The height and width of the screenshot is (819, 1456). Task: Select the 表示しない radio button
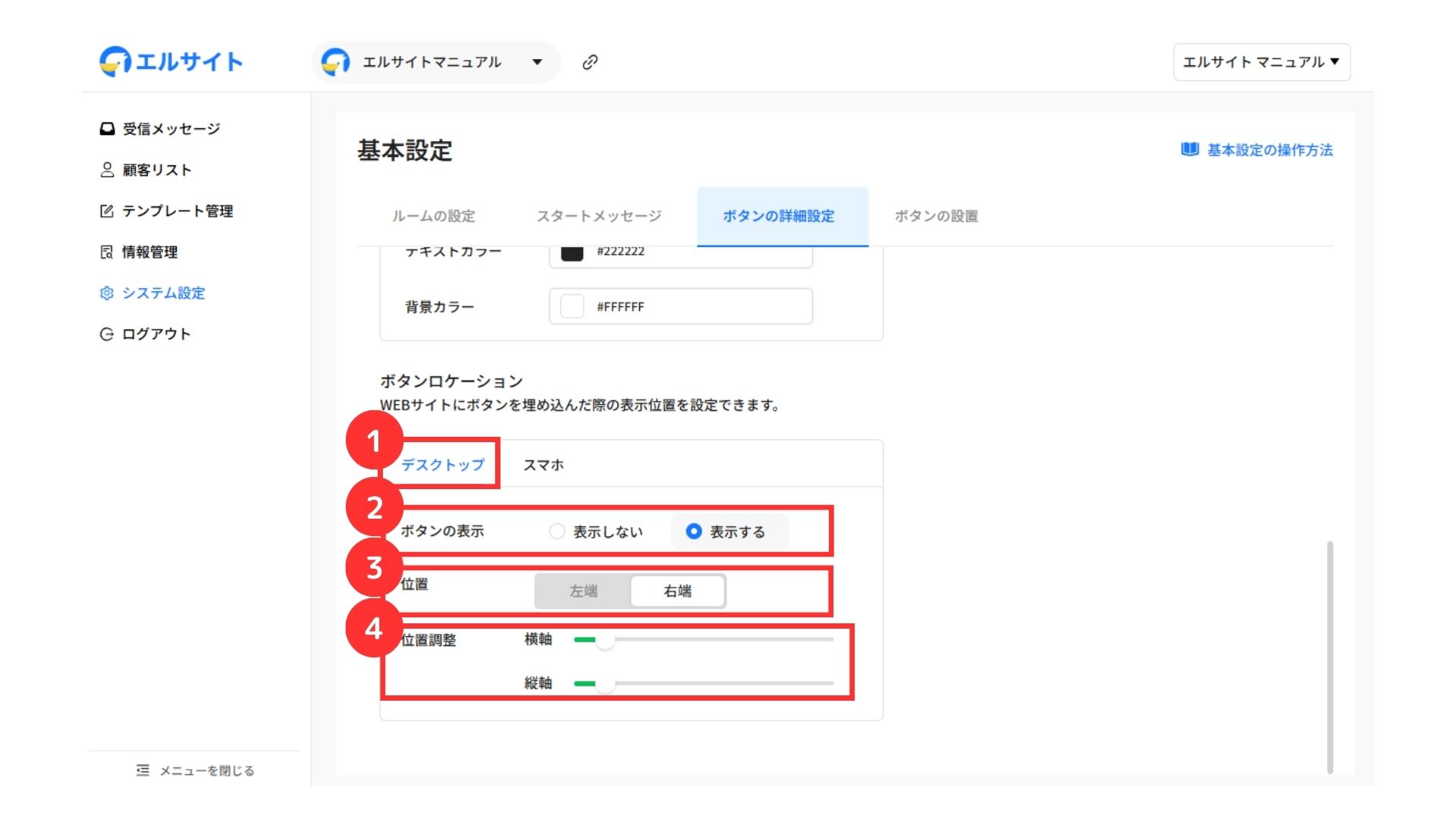557,532
